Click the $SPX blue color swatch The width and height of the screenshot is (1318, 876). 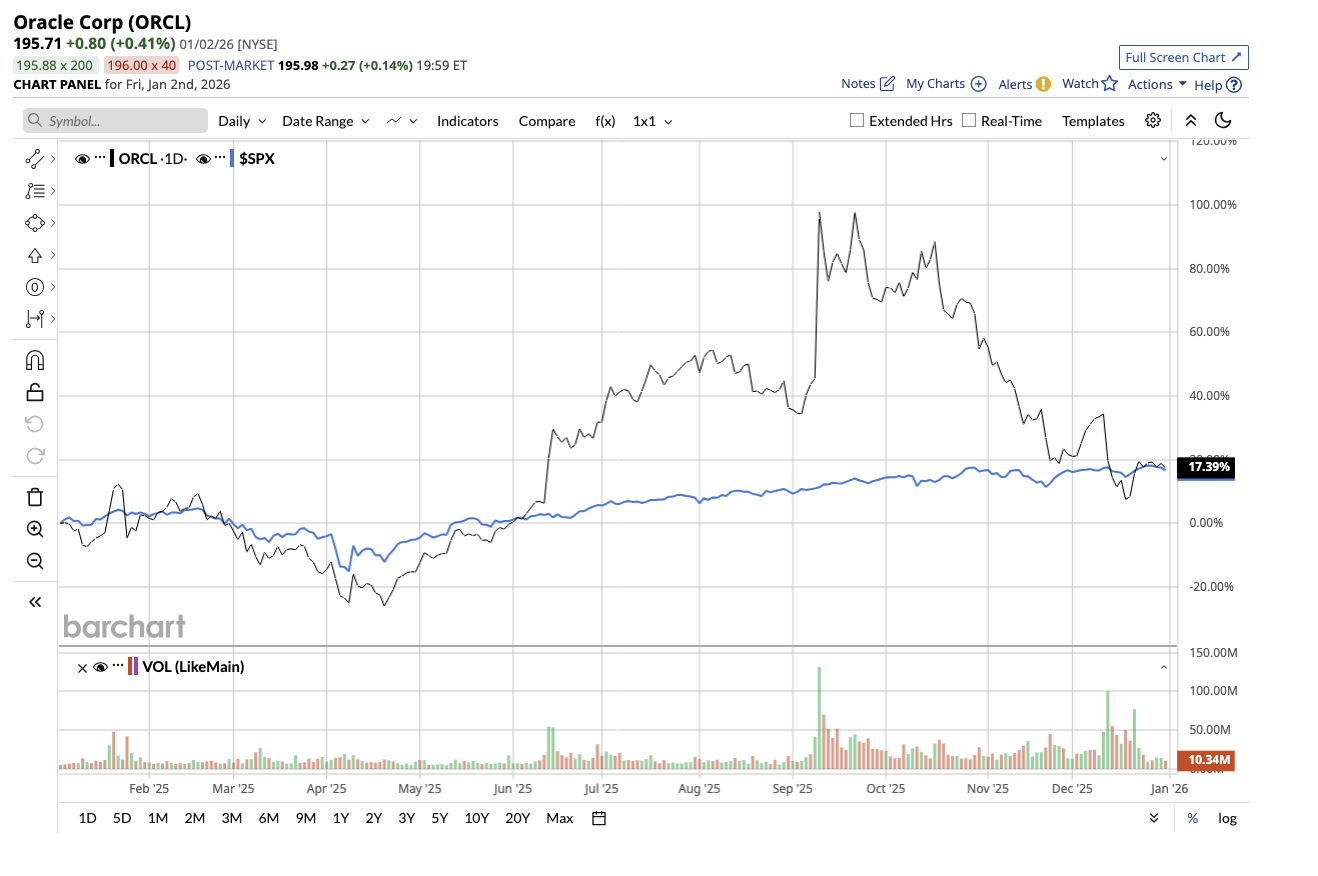point(232,158)
